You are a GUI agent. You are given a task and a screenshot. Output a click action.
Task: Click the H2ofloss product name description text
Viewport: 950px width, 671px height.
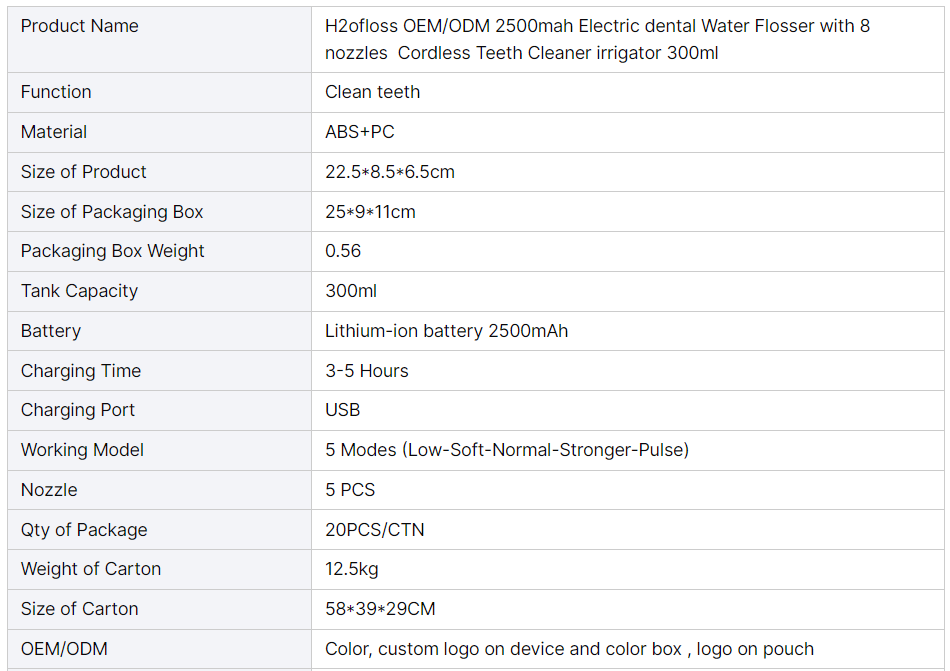pyautogui.click(x=597, y=39)
